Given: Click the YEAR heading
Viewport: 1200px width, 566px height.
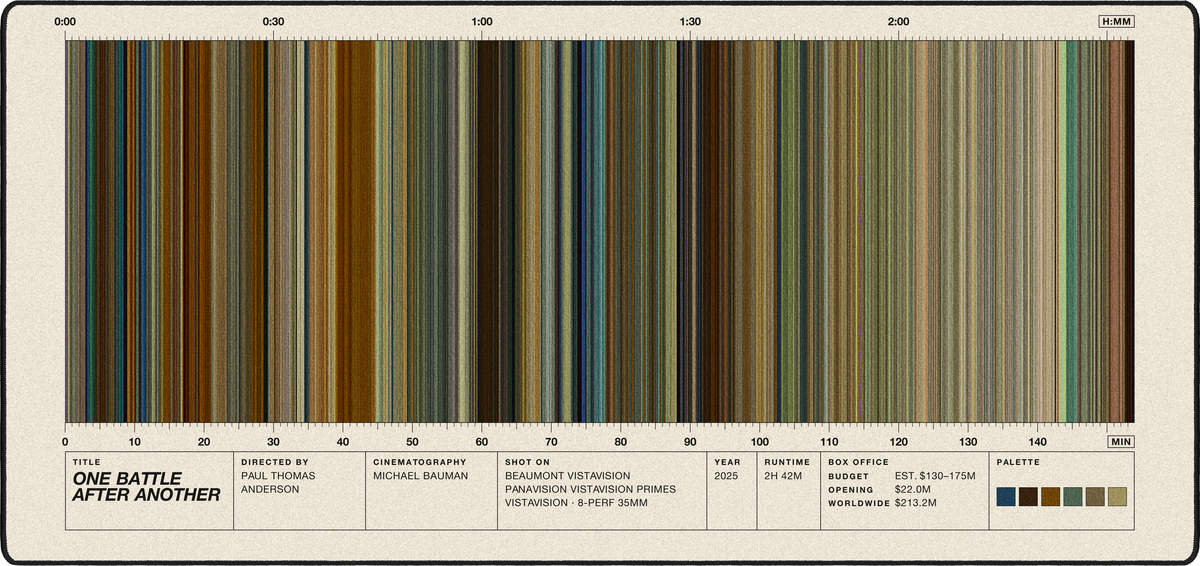Looking at the screenshot, I should coord(727,462).
